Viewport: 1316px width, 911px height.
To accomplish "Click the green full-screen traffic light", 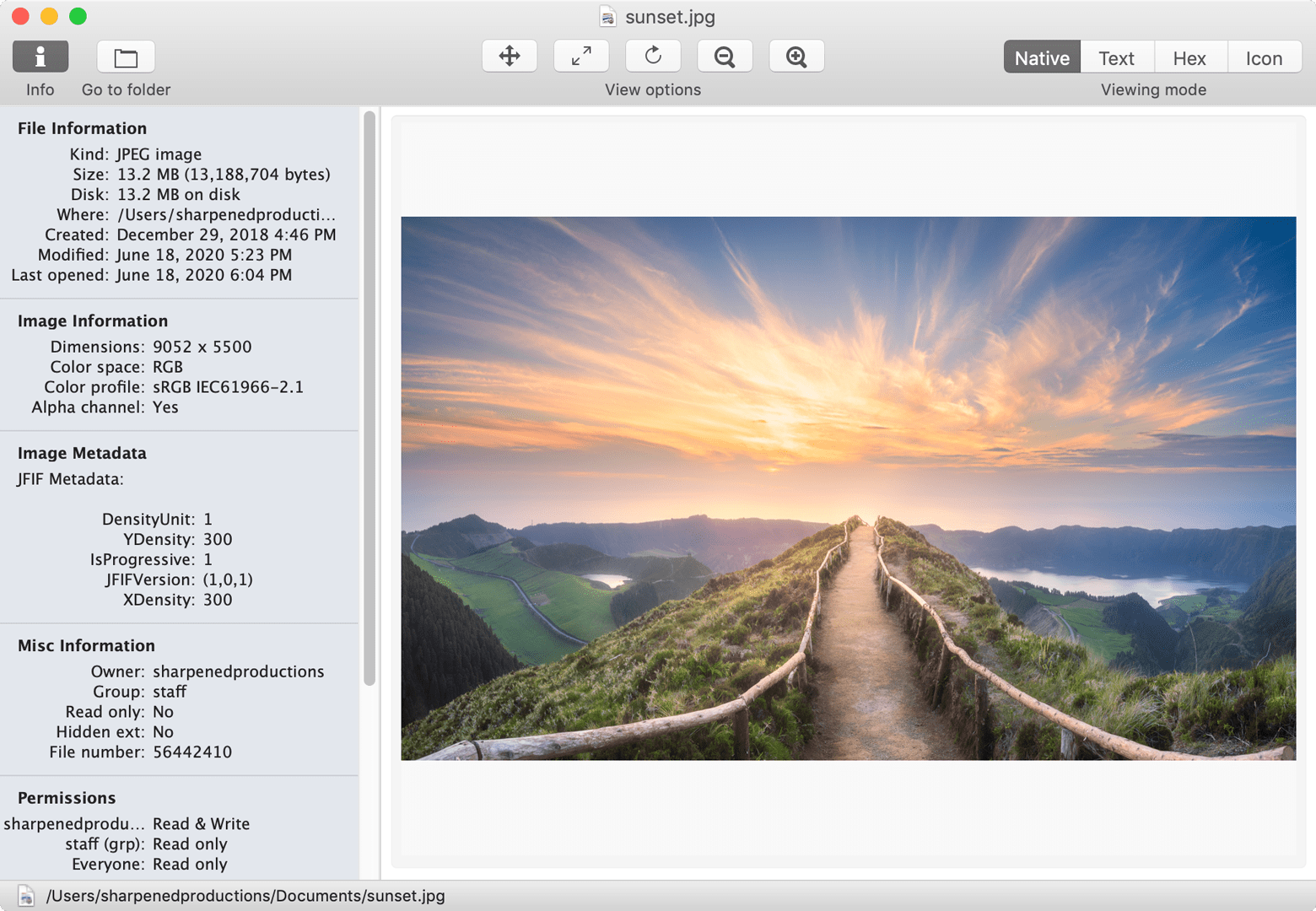I will [x=78, y=15].
